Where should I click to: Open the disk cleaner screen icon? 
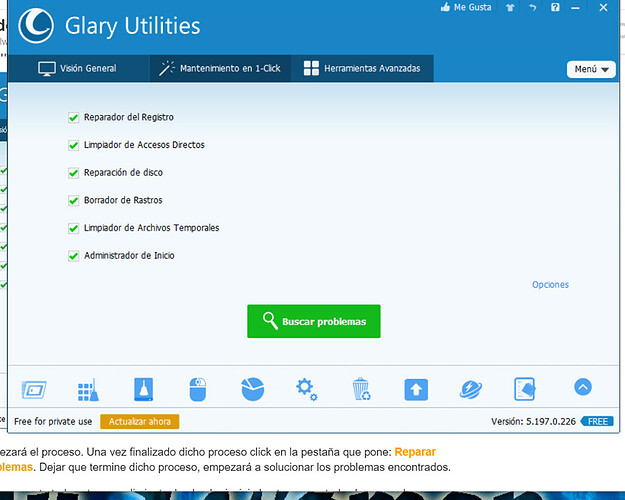(x=33, y=390)
